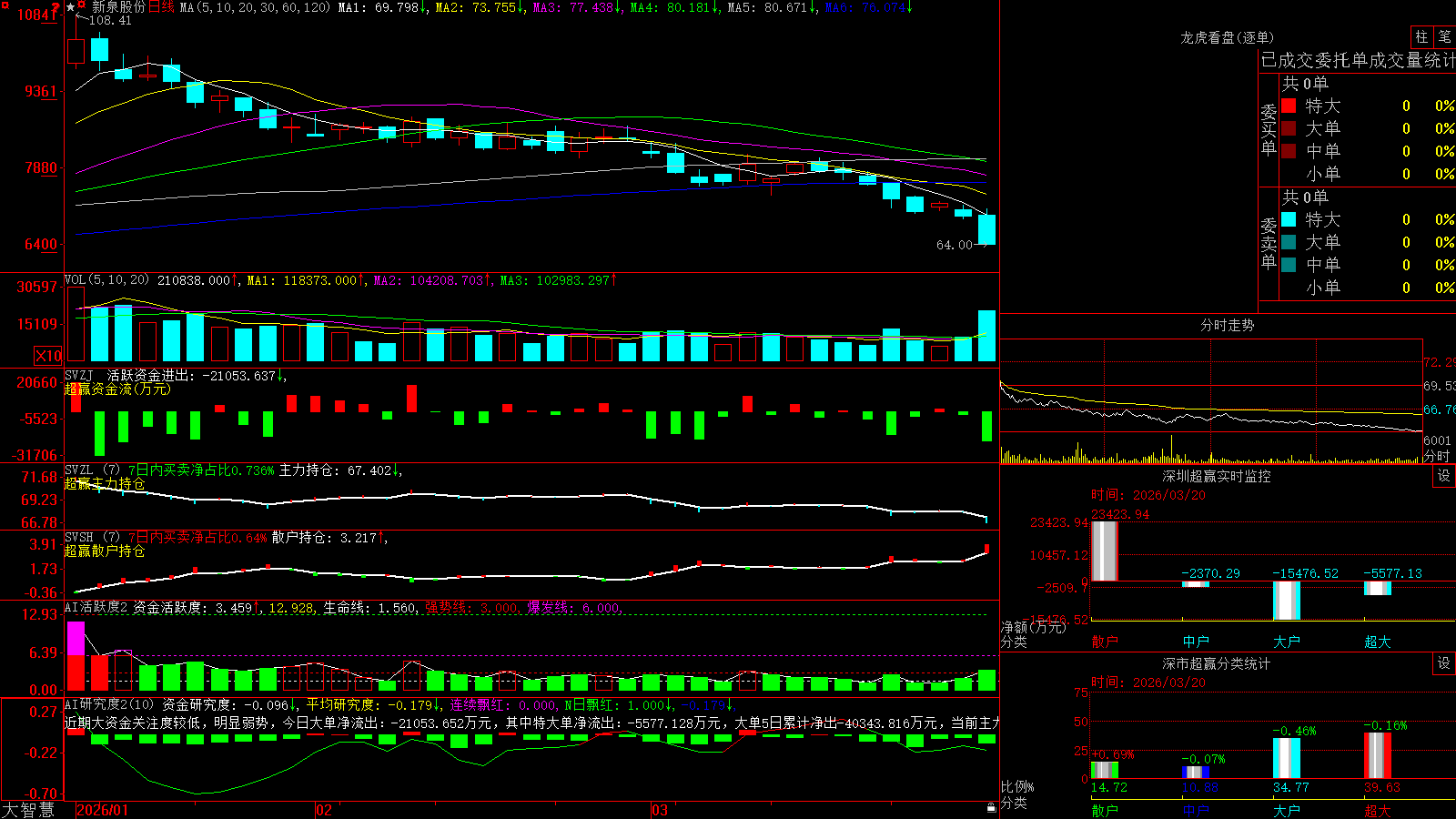
Task: Click the 日线 period label
Action: [x=161, y=7]
